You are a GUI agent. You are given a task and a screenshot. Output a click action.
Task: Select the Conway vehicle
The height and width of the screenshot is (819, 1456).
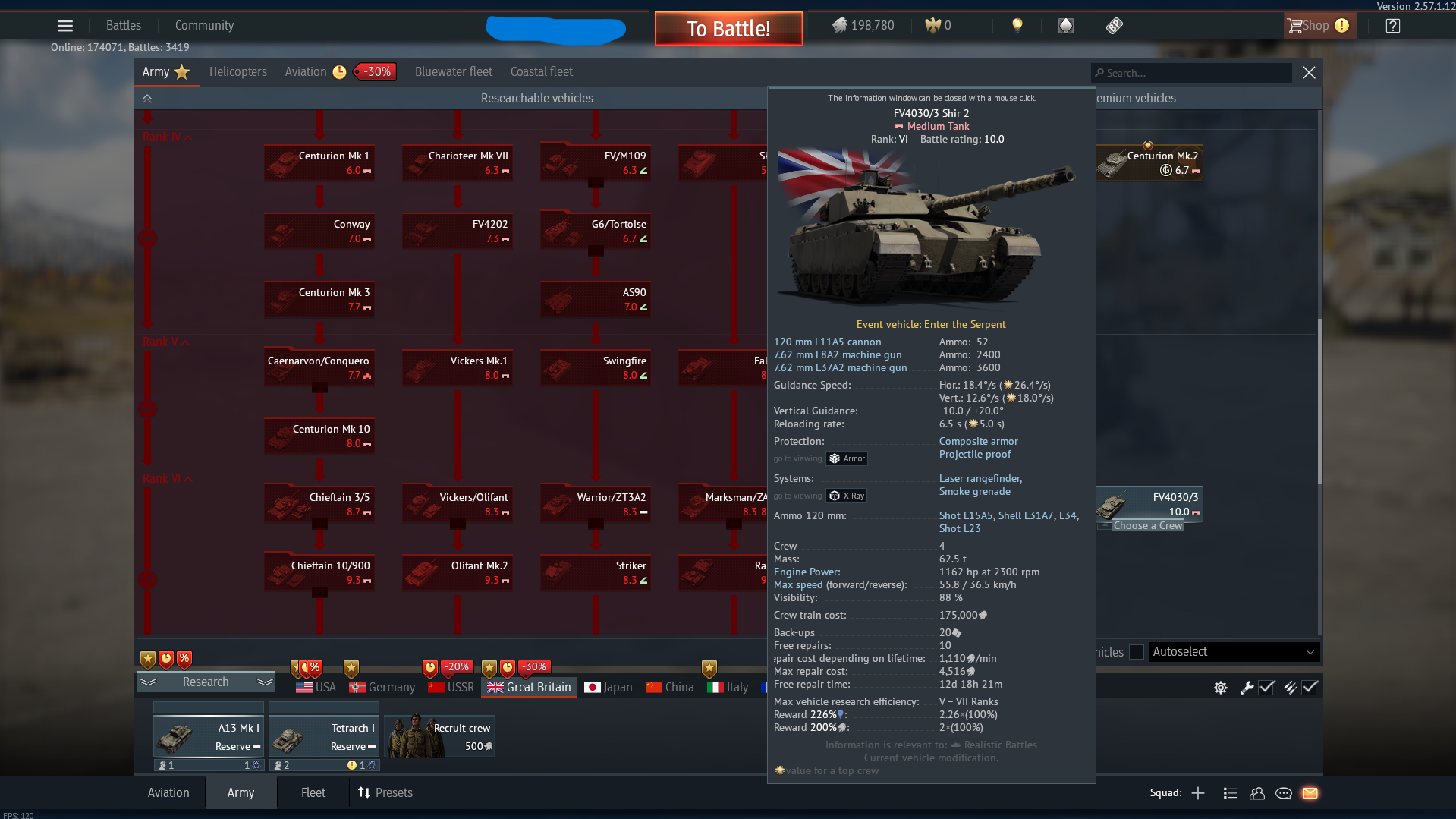click(319, 232)
